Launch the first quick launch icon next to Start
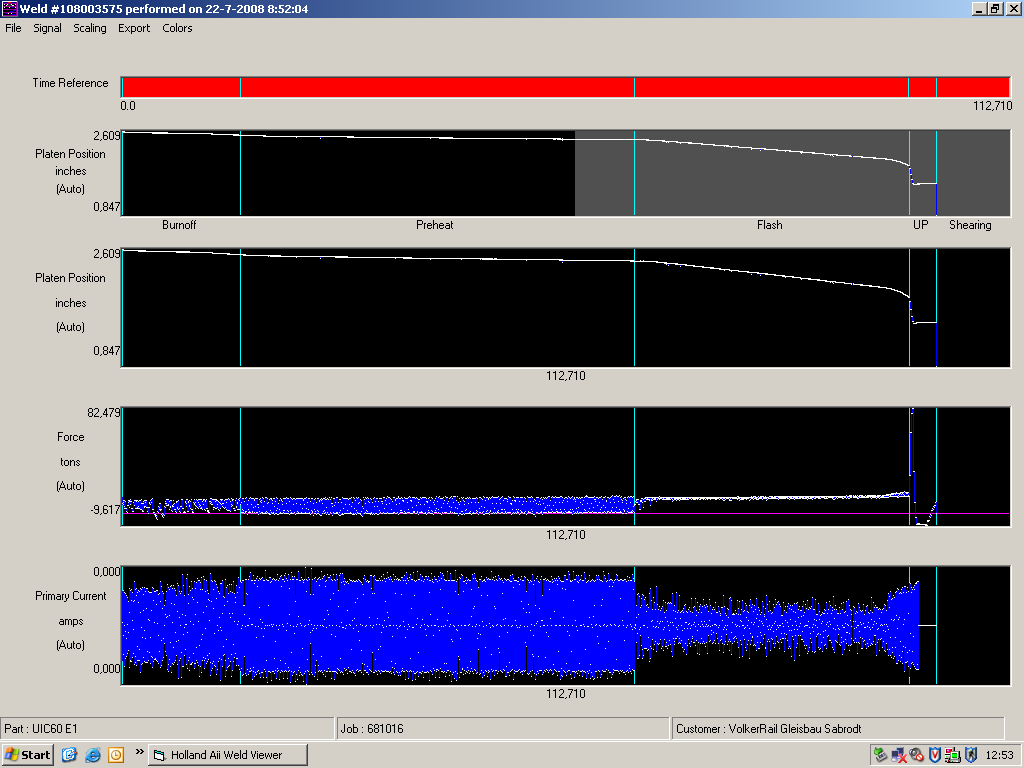 (x=69, y=755)
